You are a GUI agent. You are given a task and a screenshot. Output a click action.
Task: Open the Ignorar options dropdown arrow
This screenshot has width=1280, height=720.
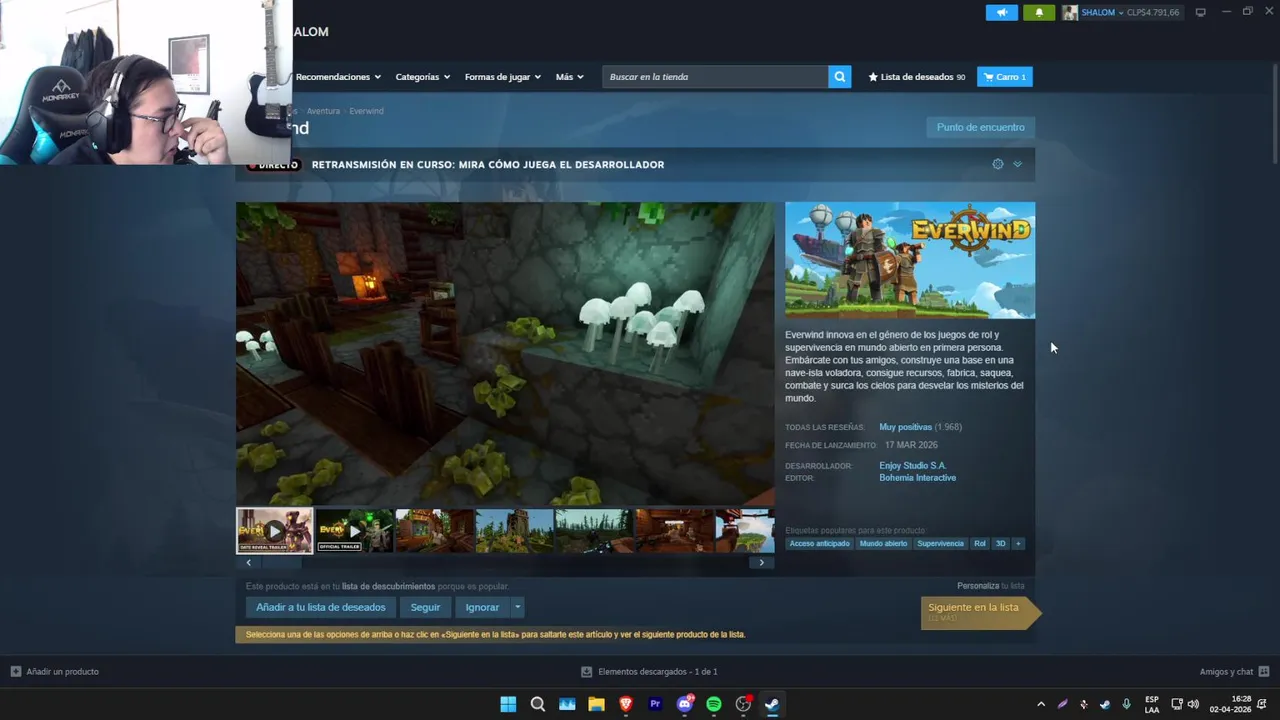tap(517, 607)
